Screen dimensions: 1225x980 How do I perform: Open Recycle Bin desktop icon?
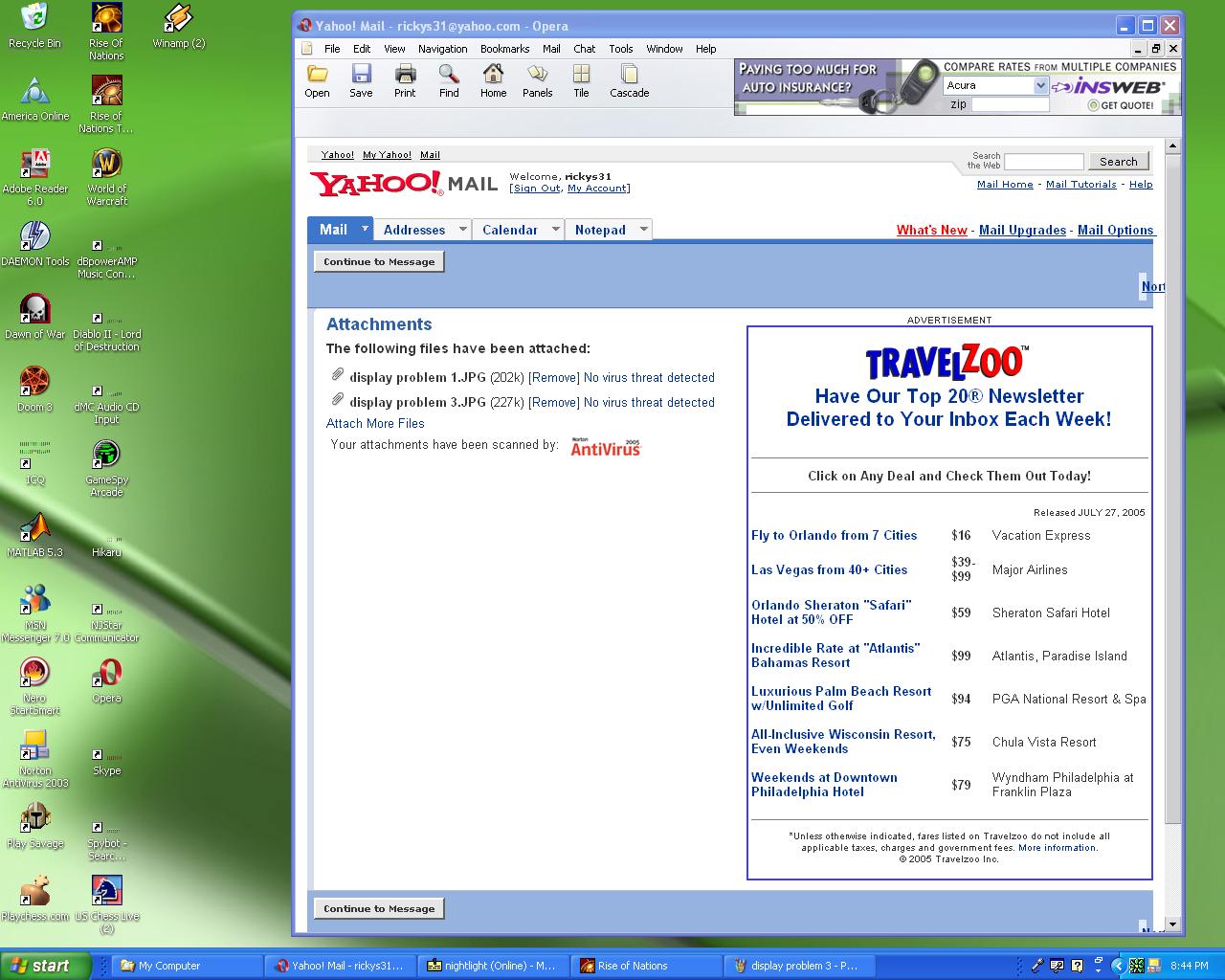tap(34, 26)
